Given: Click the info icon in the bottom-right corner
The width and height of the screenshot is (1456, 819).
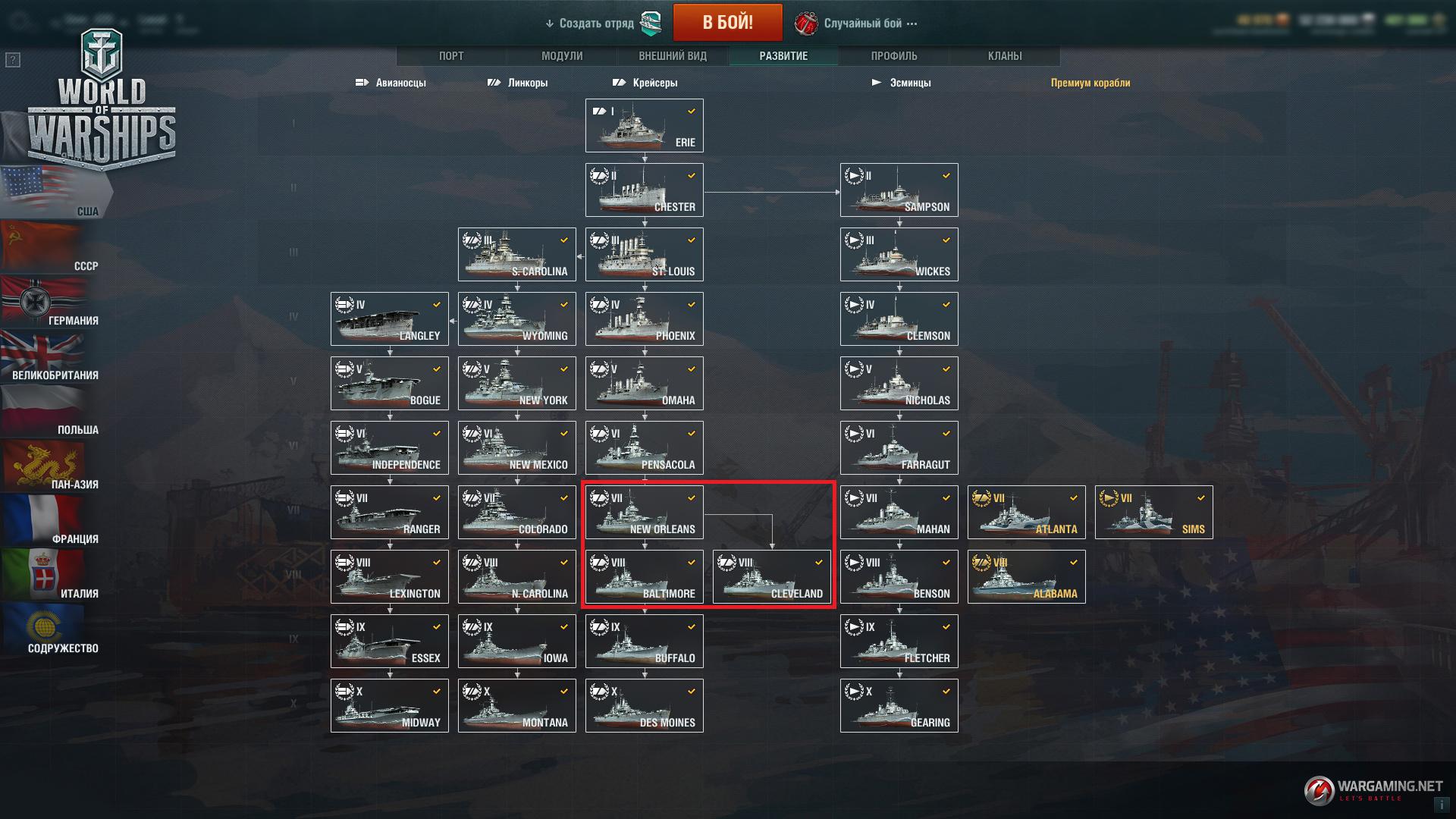Looking at the screenshot, I should pos(1441,805).
